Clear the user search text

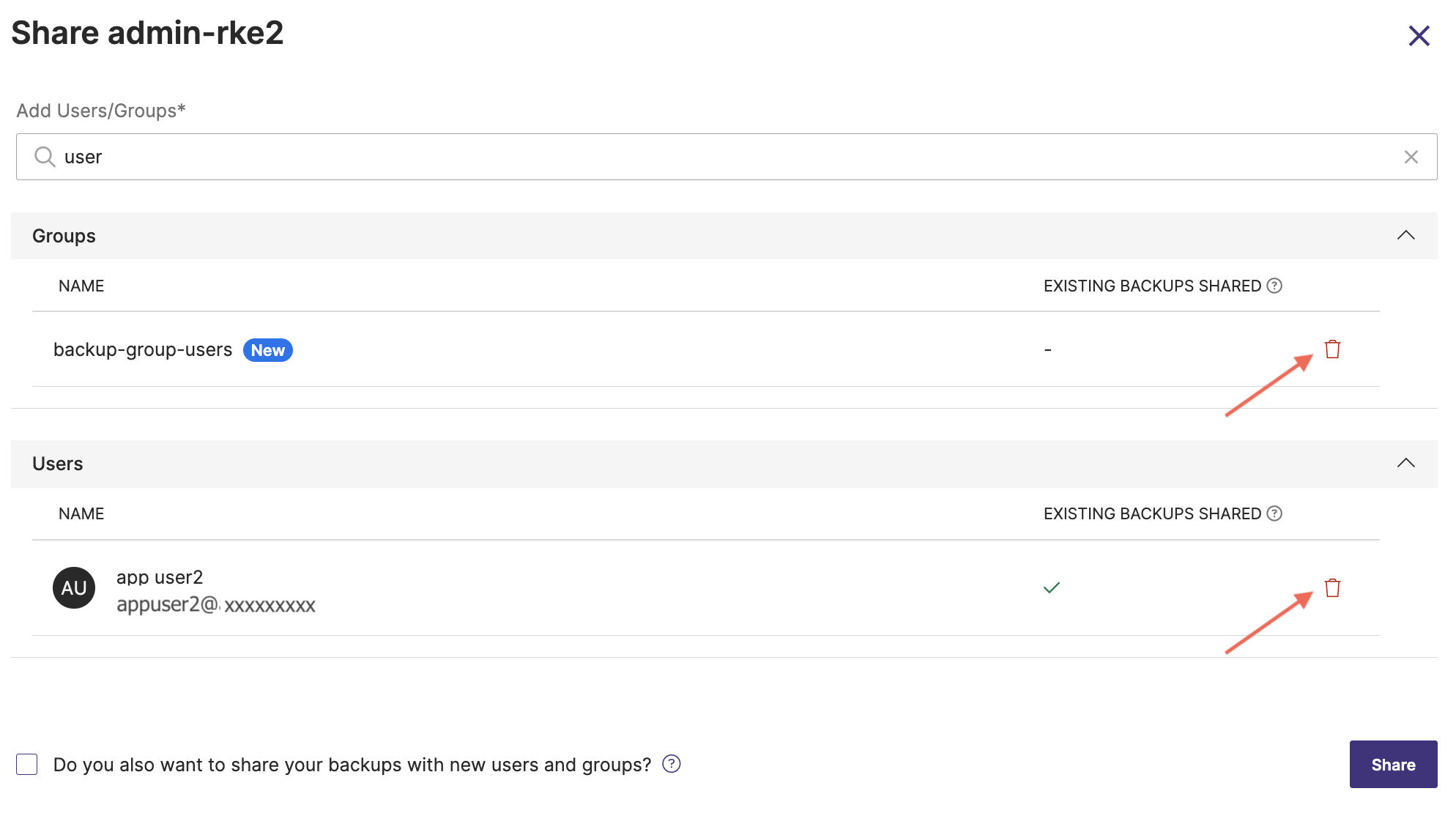tap(1411, 157)
